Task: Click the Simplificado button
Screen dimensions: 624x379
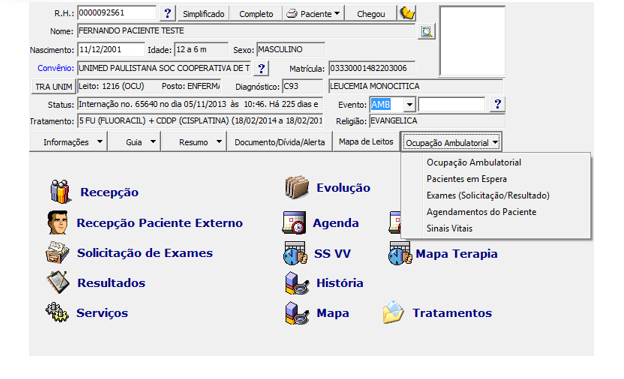Action: 203,14
